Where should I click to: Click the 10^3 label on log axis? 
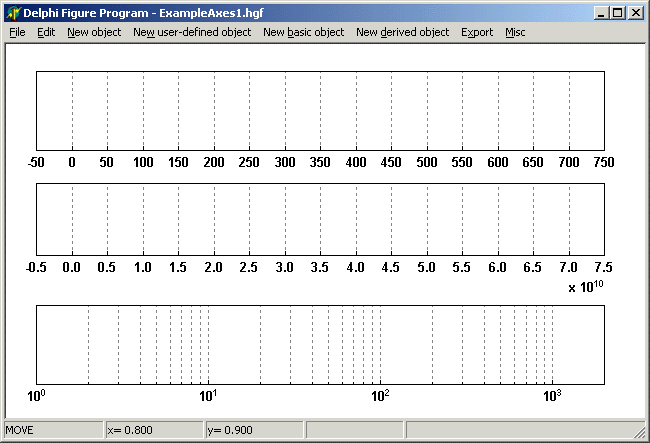click(552, 396)
